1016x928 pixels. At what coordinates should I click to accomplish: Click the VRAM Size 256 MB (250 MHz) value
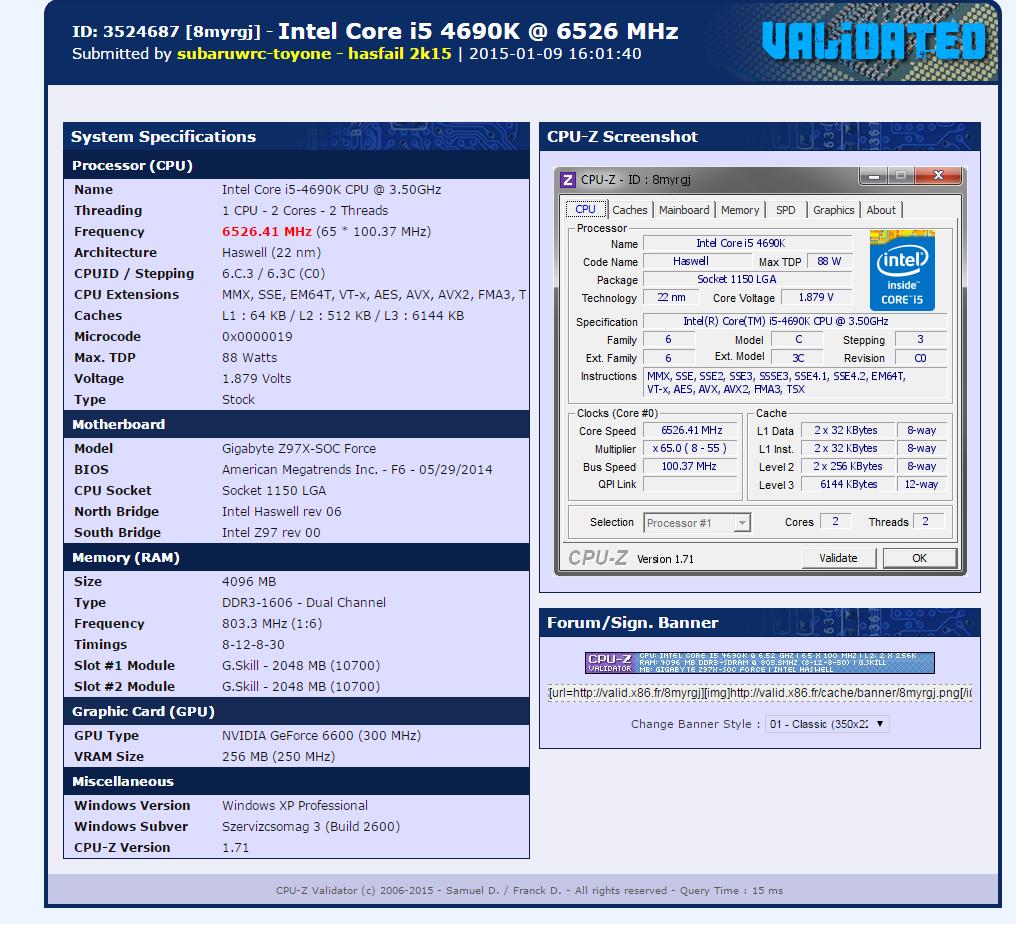[x=279, y=757]
